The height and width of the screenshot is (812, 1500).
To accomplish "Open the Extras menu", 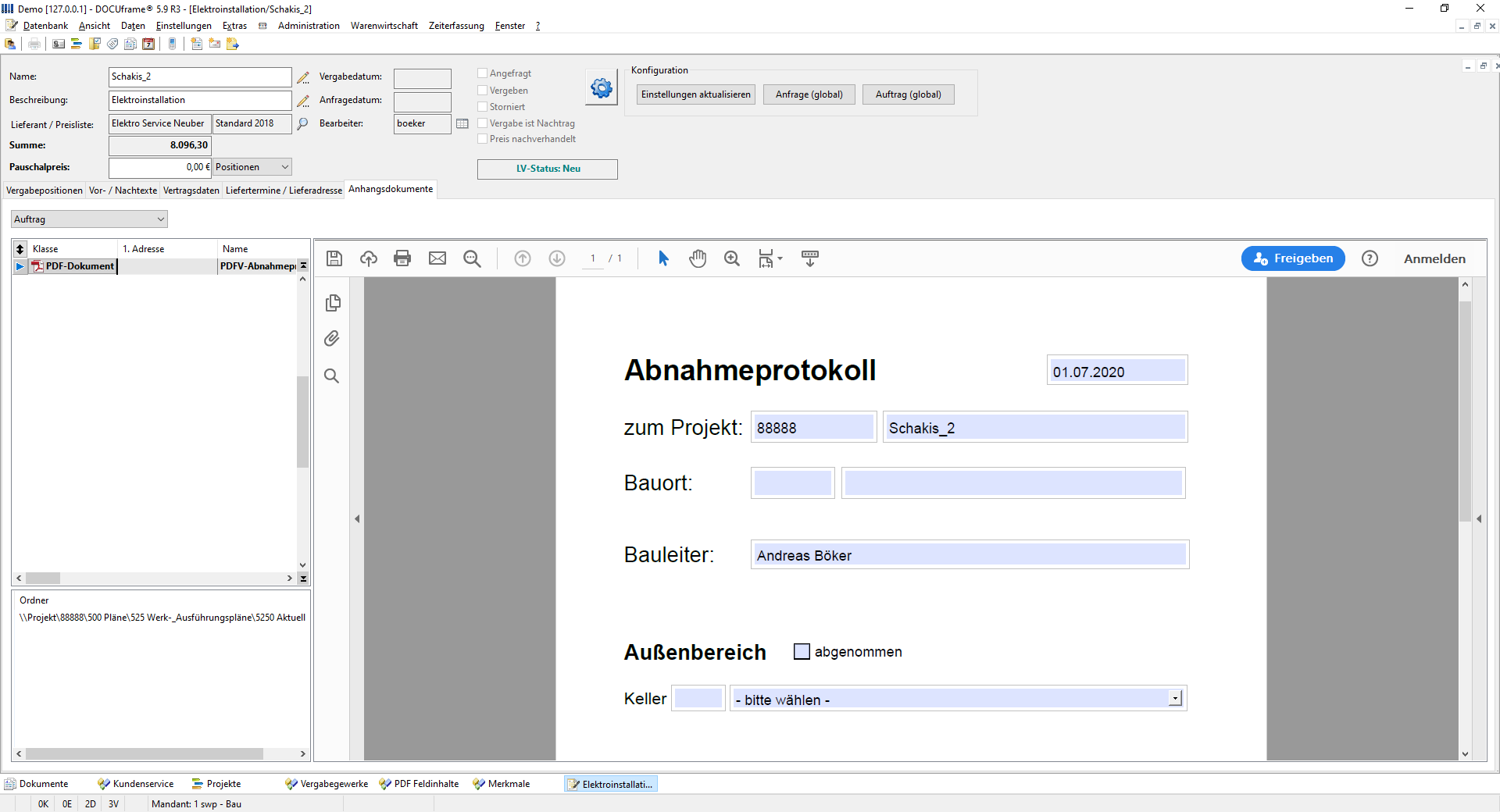I will point(234,26).
